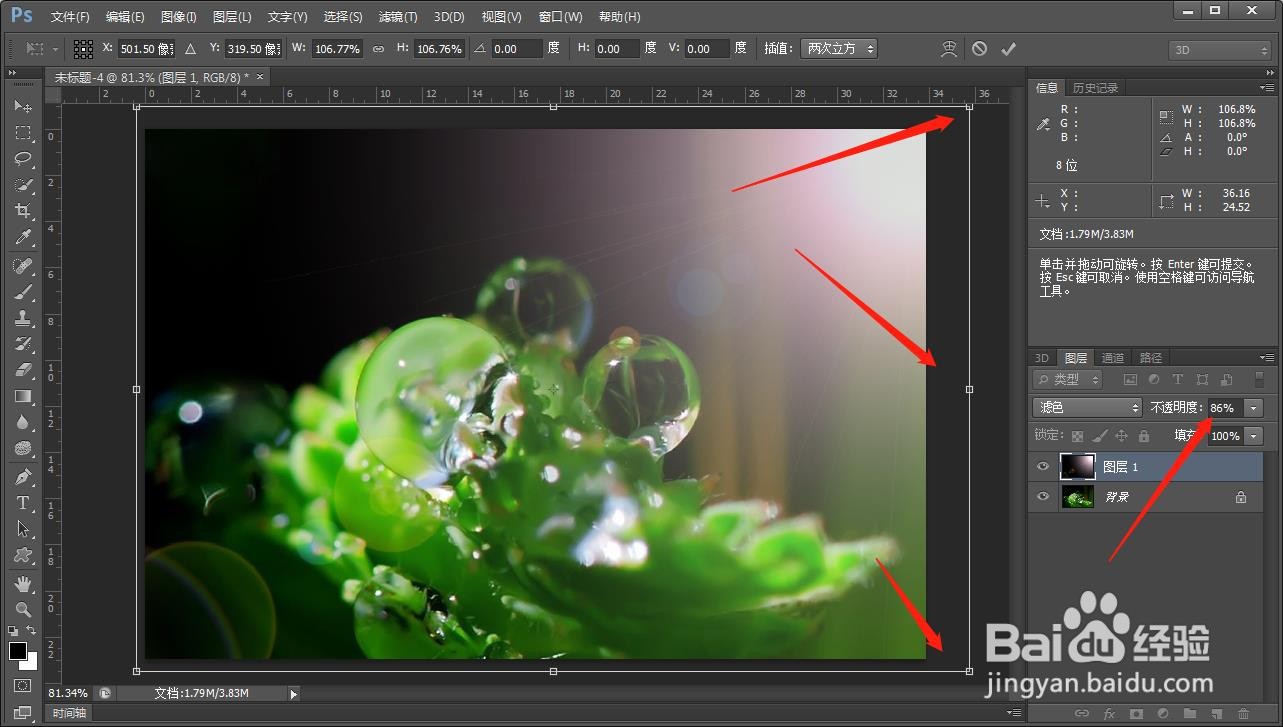
Task: Select the Hand tool
Action: tap(23, 584)
